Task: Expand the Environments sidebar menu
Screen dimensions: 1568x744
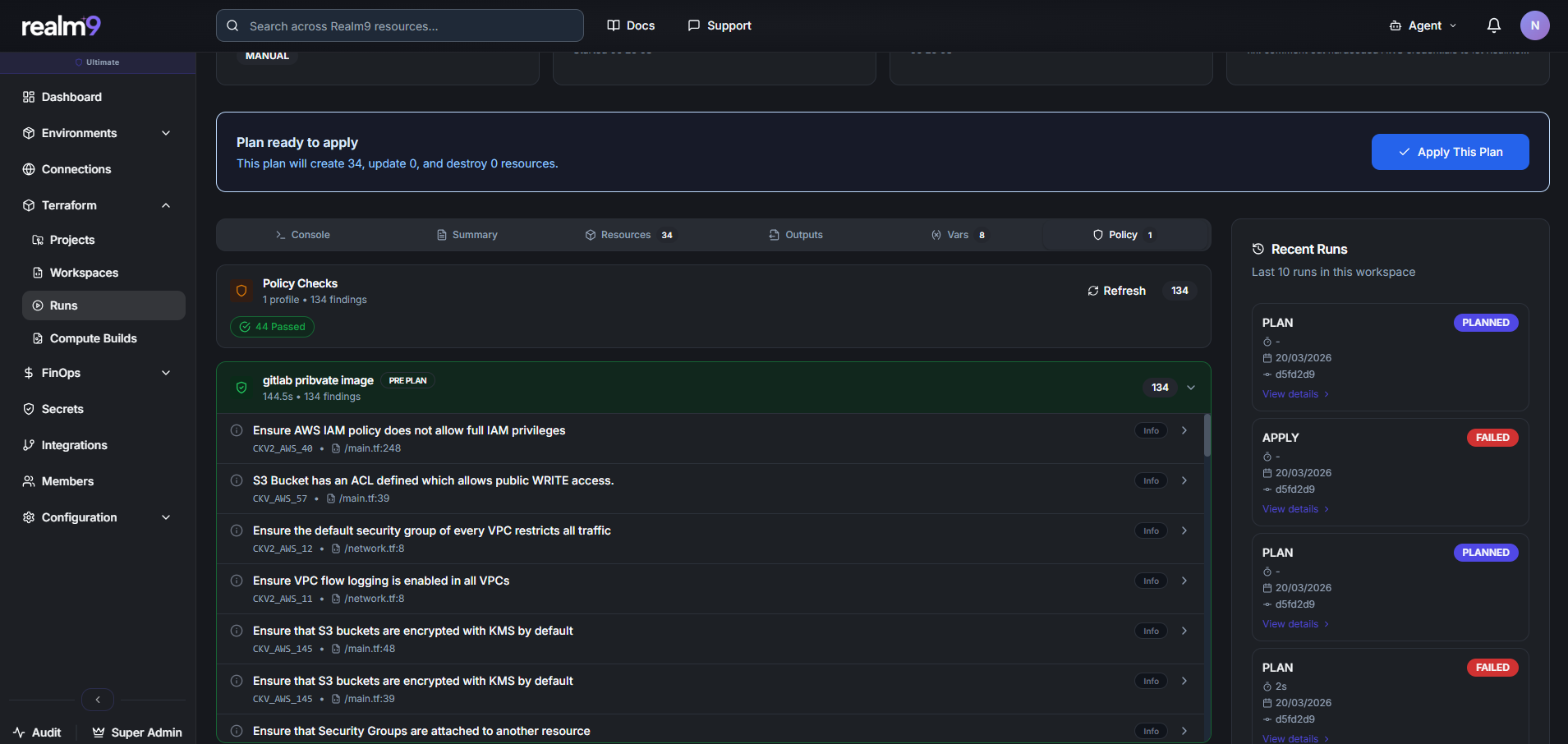Action: coord(166,133)
